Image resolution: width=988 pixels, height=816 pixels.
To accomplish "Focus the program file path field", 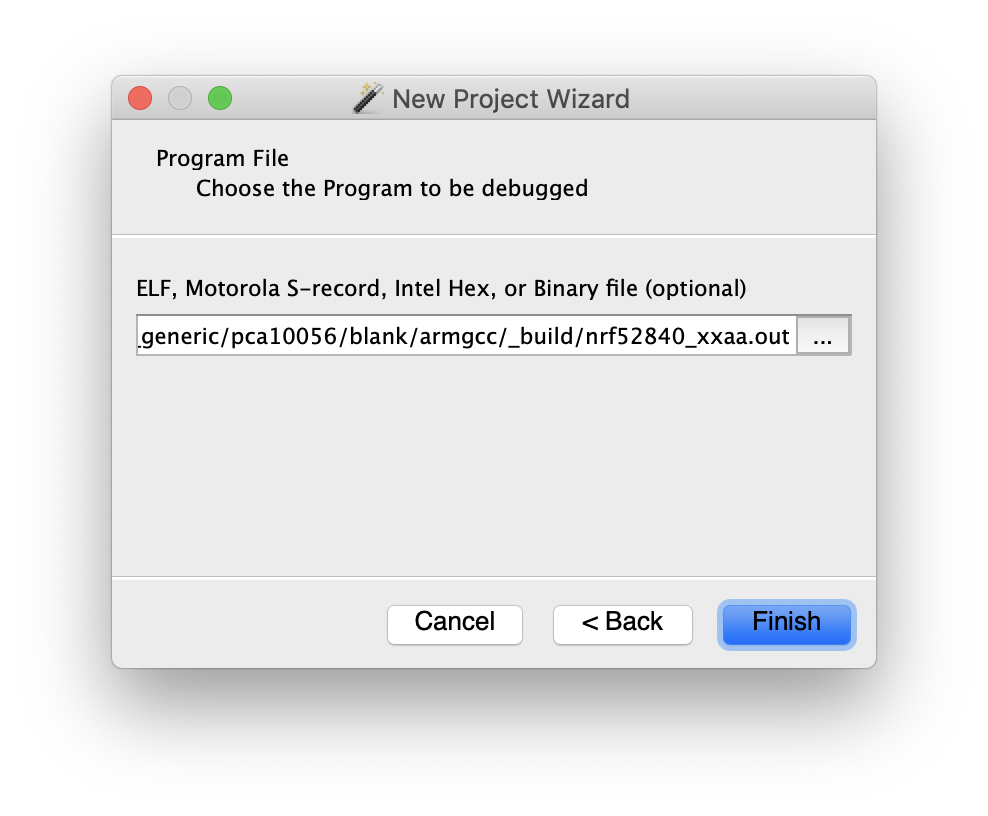I will pos(467,336).
